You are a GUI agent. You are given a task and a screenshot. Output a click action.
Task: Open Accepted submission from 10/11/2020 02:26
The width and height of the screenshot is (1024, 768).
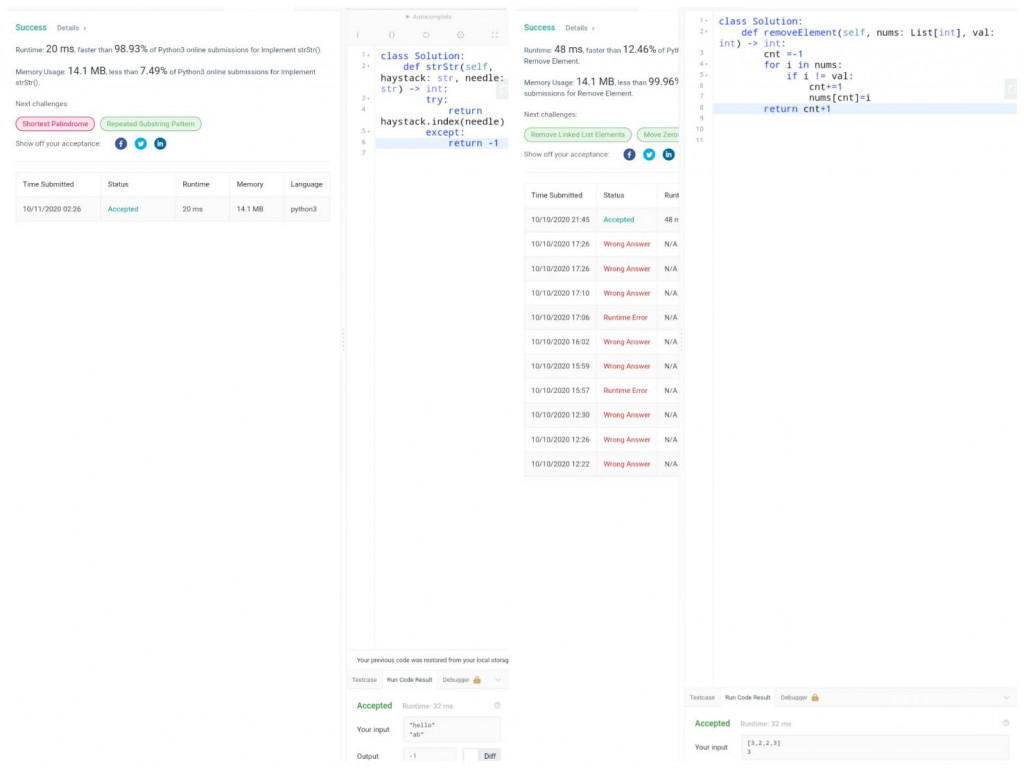pyautogui.click(x=123, y=209)
